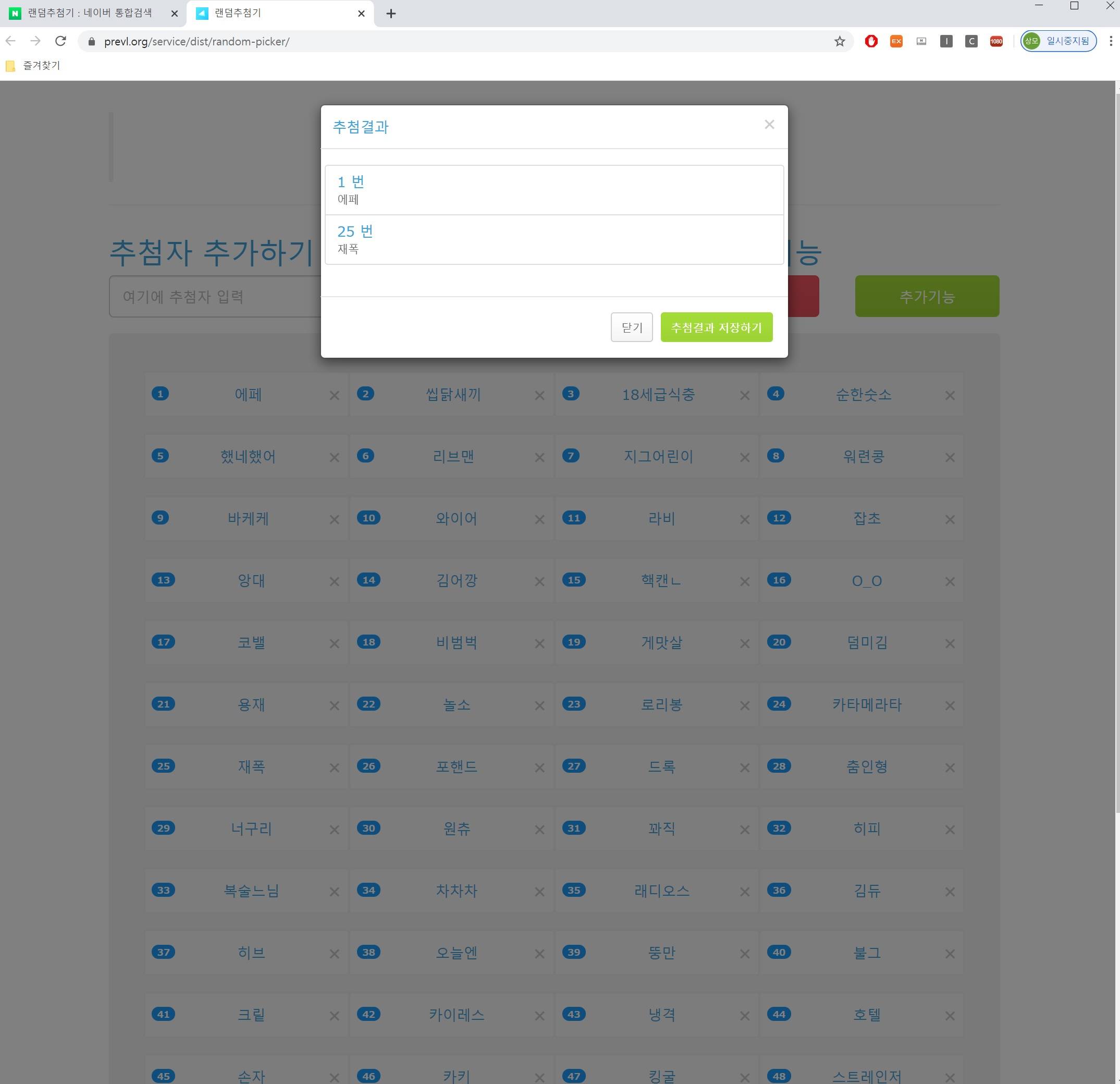
Task: Click 추첨결과 저장하기 button
Action: click(x=716, y=327)
